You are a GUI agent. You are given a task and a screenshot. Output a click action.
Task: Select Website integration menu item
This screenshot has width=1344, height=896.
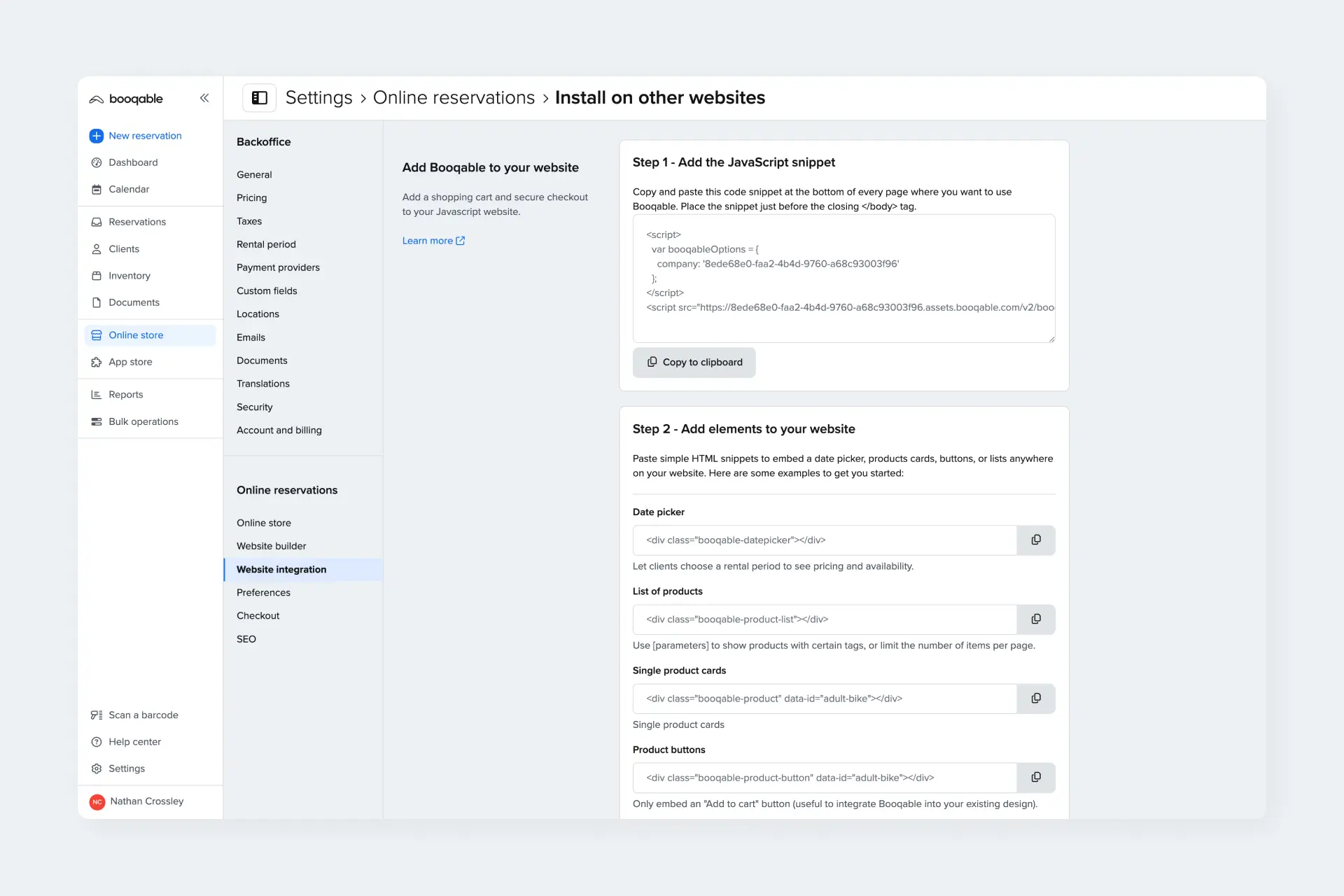pos(303,570)
